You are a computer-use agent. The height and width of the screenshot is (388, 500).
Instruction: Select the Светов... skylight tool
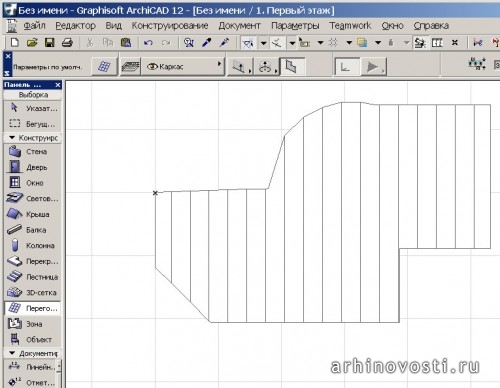coord(33,198)
